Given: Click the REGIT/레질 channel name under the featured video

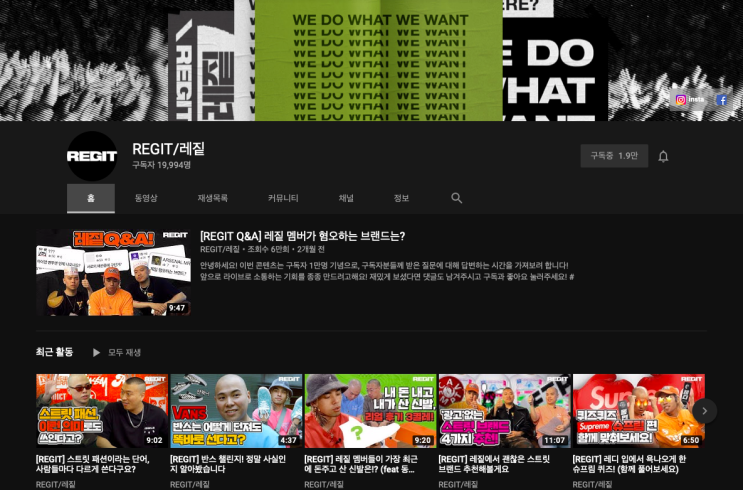Looking at the screenshot, I should pyautogui.click(x=220, y=249).
